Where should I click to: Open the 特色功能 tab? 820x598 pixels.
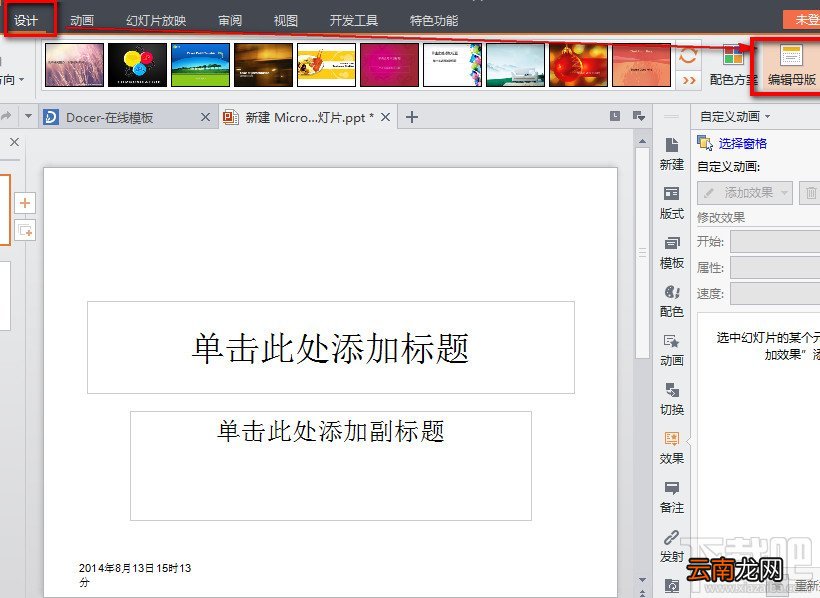[434, 20]
